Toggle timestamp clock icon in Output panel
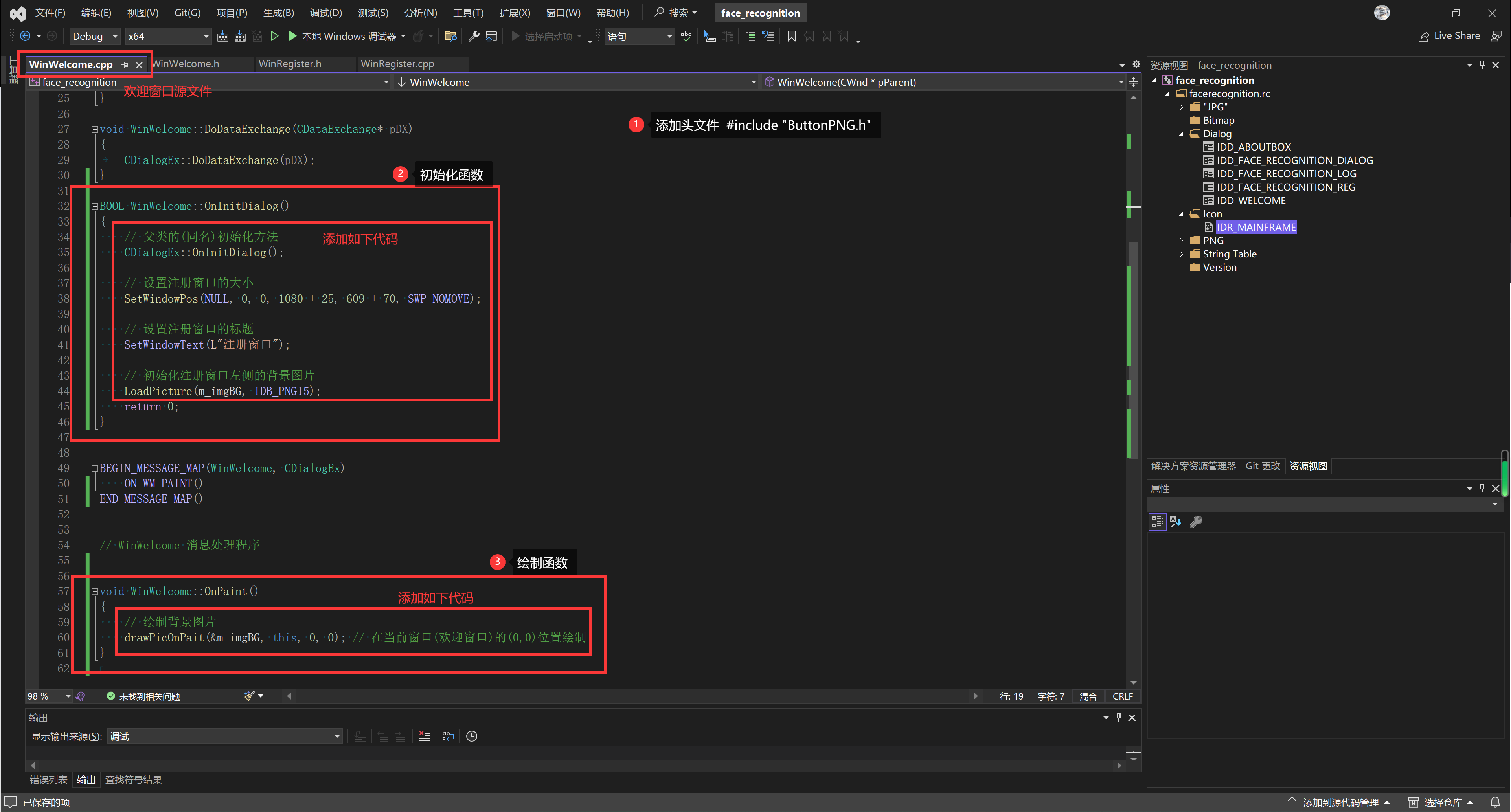 click(x=472, y=736)
